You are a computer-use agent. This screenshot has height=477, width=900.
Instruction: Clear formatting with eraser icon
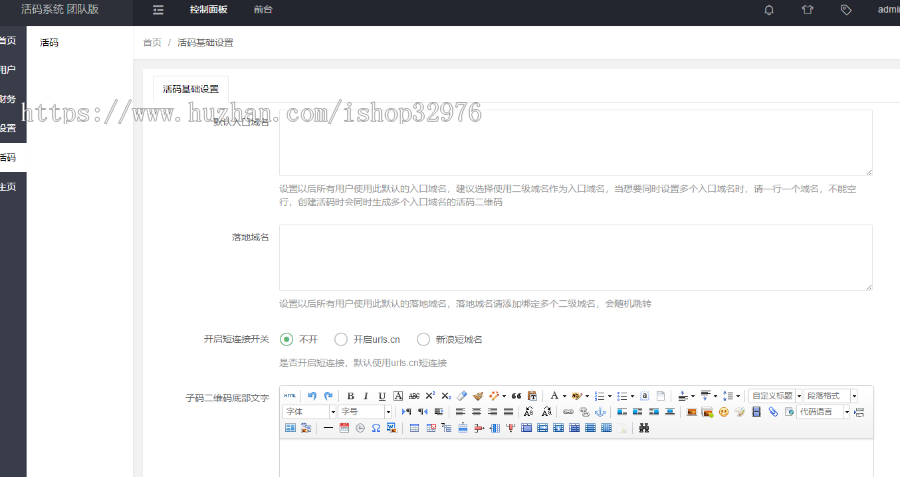pos(462,396)
